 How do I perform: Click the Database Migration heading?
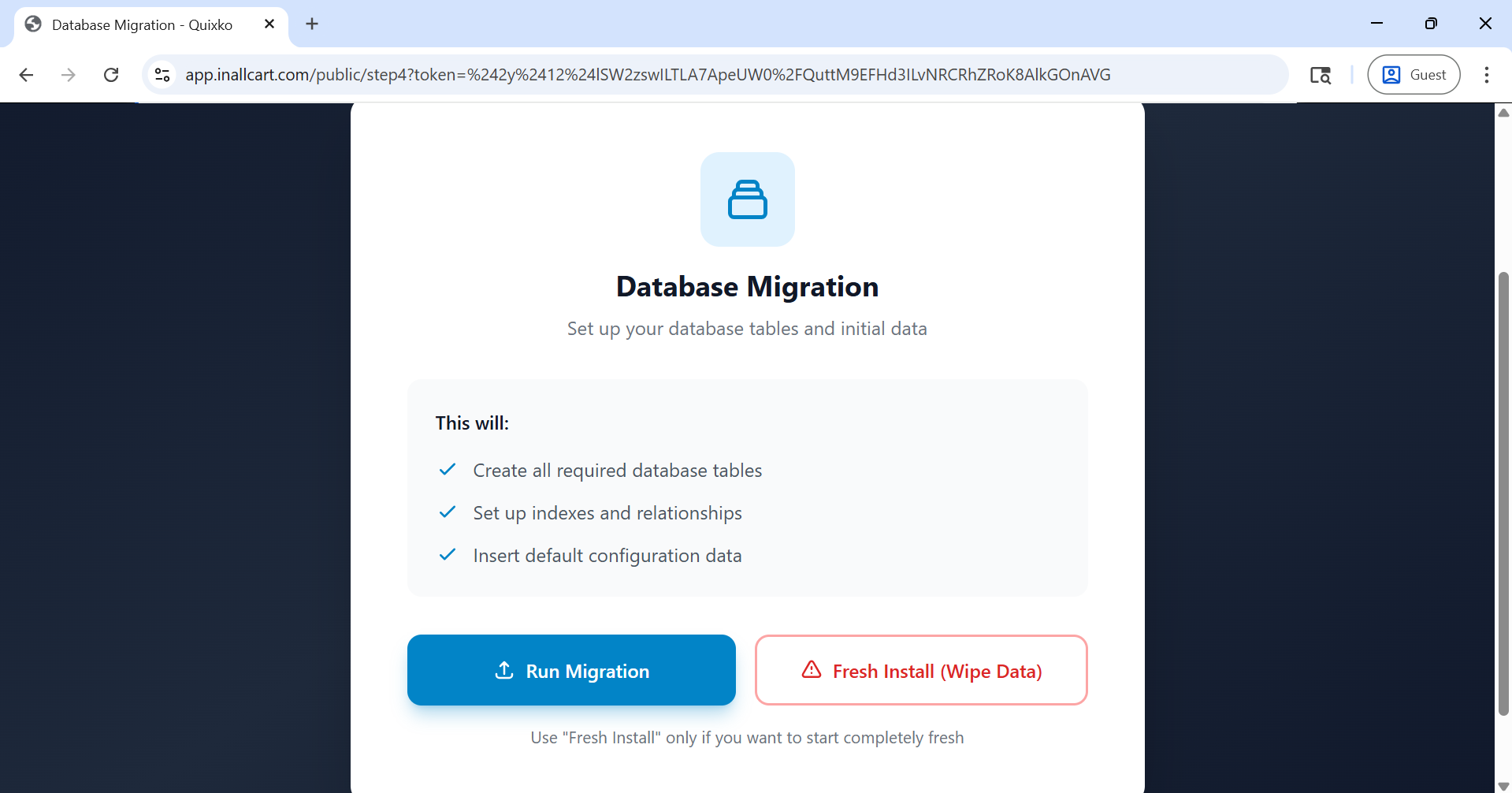747,287
